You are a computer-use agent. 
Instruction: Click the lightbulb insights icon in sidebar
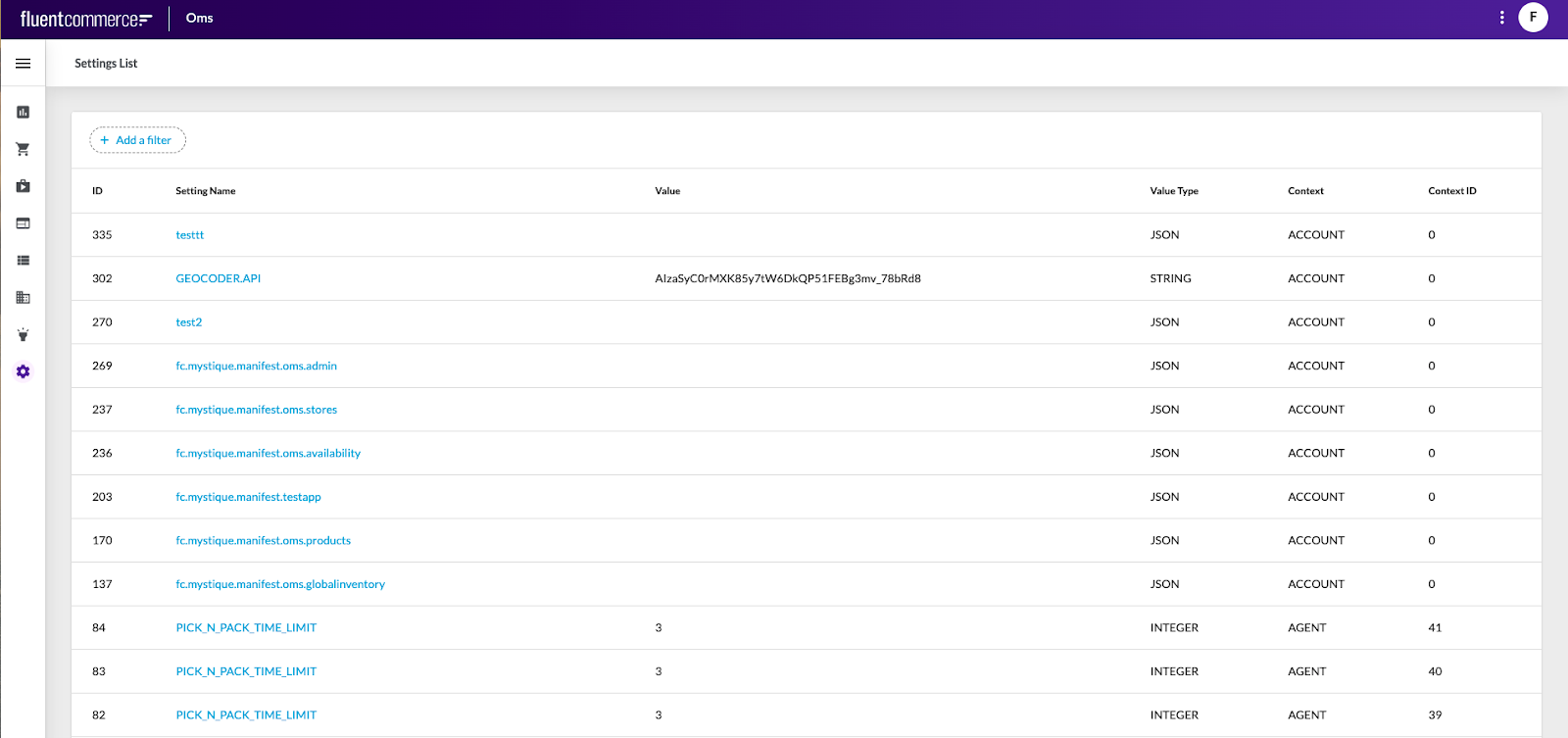click(23, 335)
